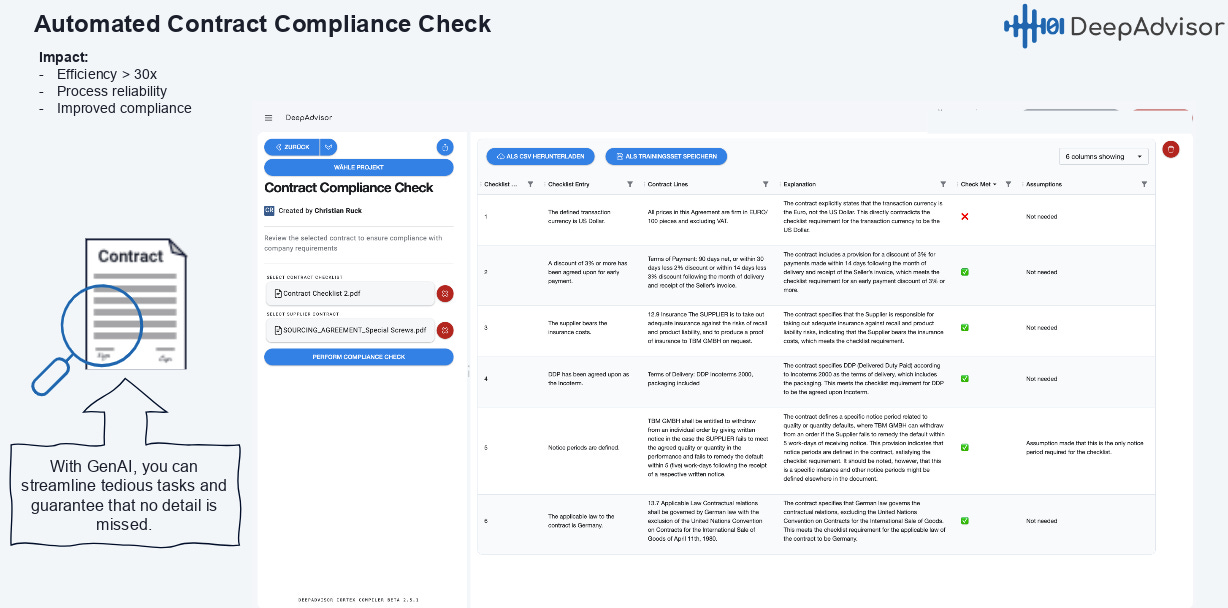Click the red X in row 1
This screenshot has height=608, width=1228.
[965, 216]
